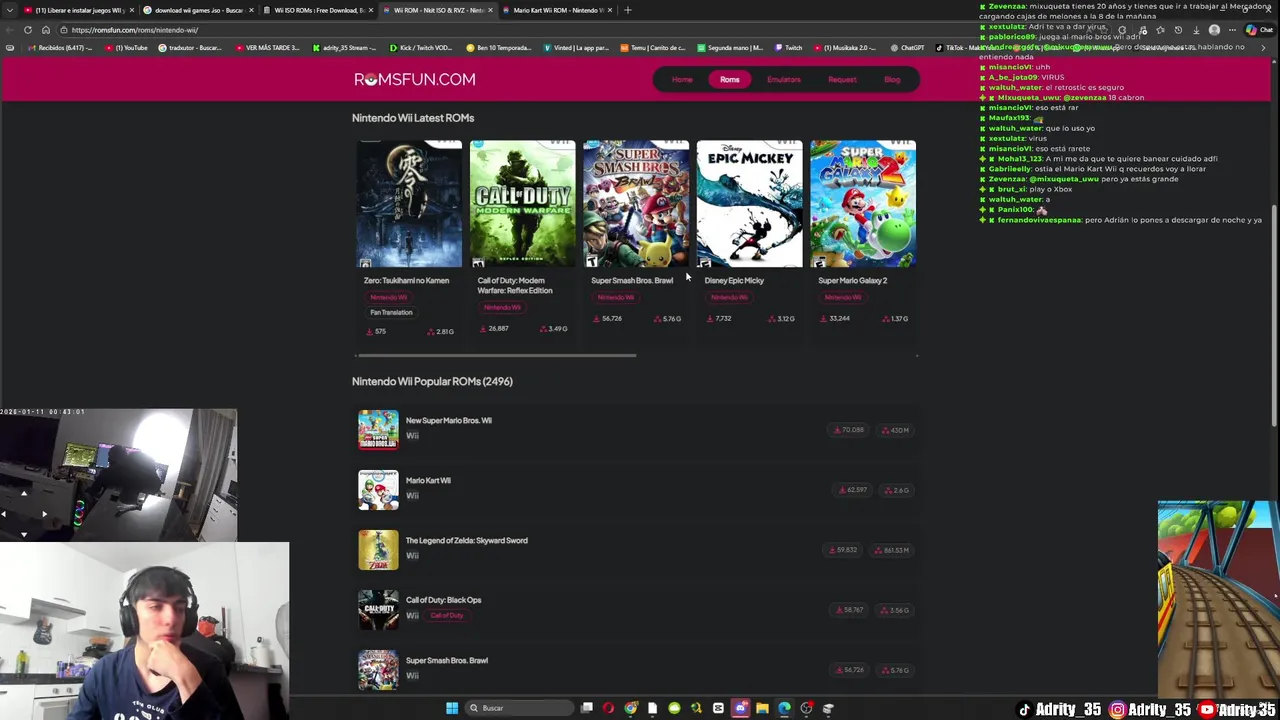Click the latest ROMs horizontal scrollbar
The width and height of the screenshot is (1280, 720).
coord(495,355)
